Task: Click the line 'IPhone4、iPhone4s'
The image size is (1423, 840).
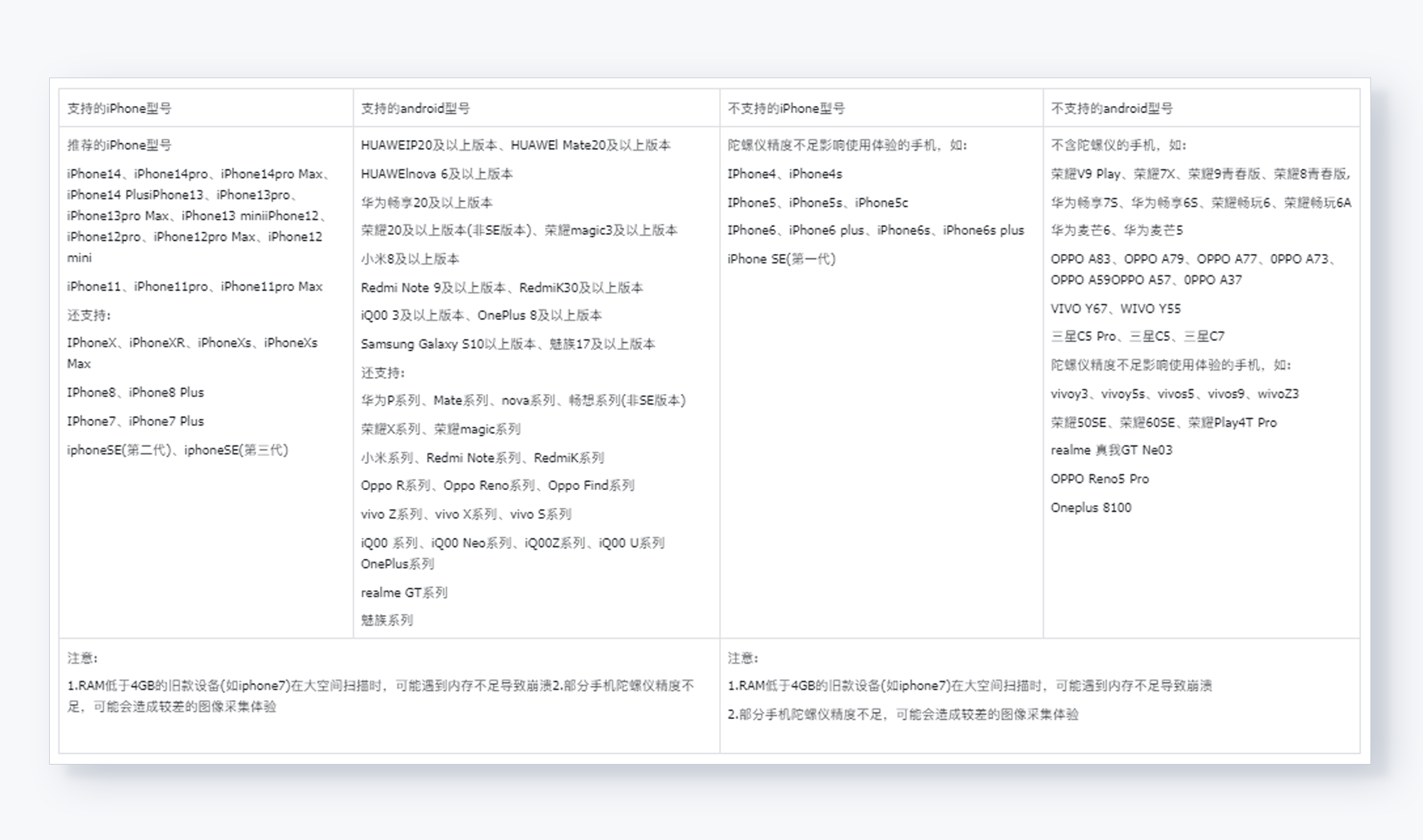Action: (785, 174)
